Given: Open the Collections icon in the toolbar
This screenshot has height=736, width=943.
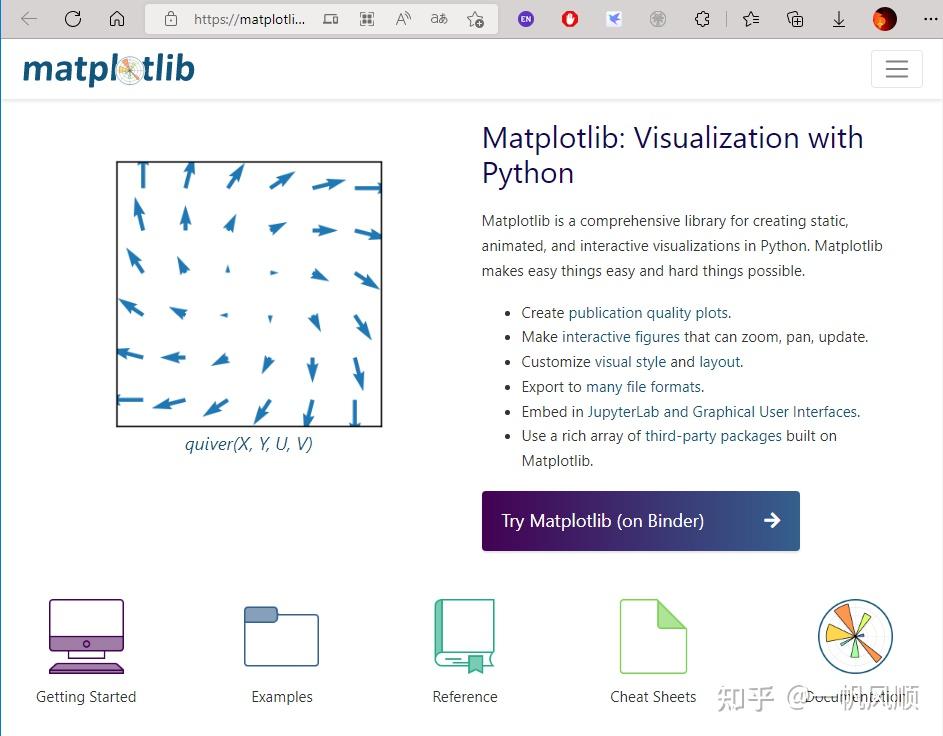Looking at the screenshot, I should 793,19.
